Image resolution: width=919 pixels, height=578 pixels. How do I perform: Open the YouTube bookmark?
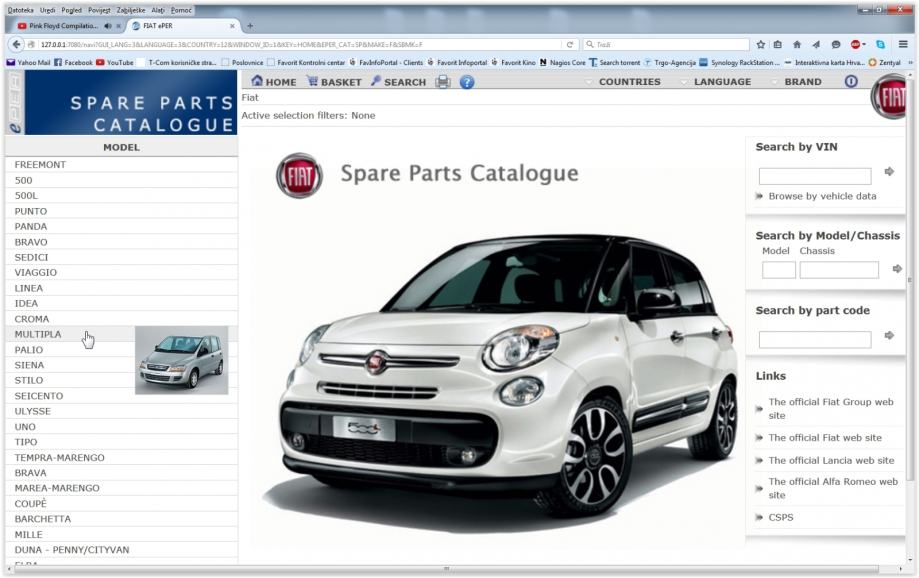[x=115, y=62]
